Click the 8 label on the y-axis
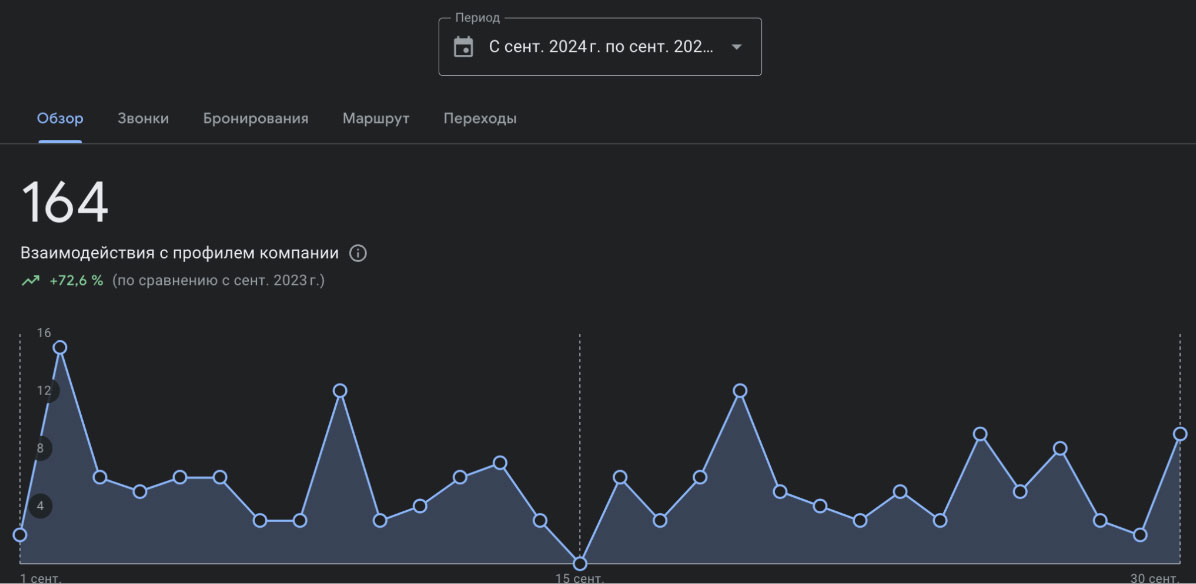 [41, 448]
